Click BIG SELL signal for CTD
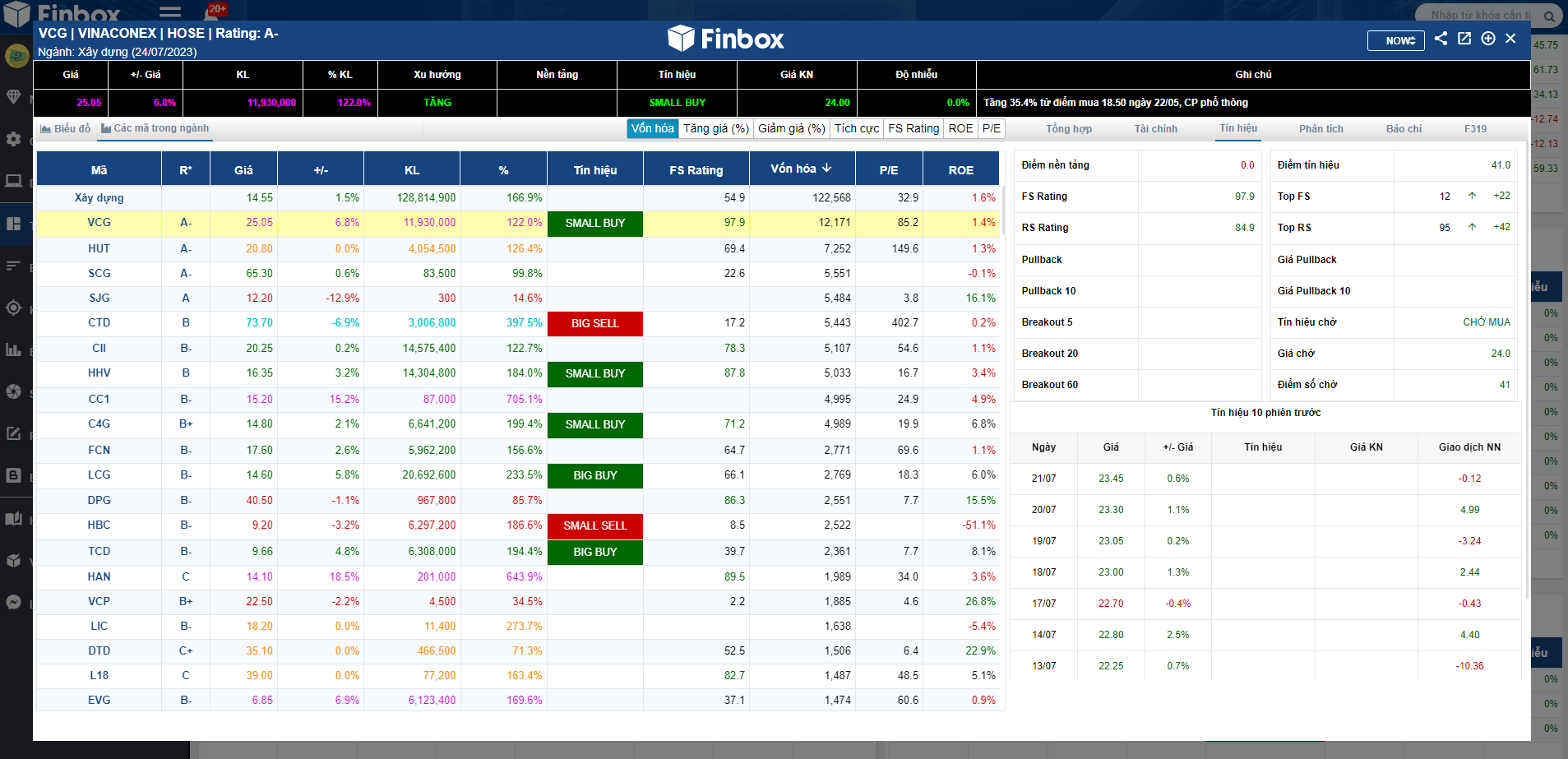1568x759 pixels. point(595,324)
